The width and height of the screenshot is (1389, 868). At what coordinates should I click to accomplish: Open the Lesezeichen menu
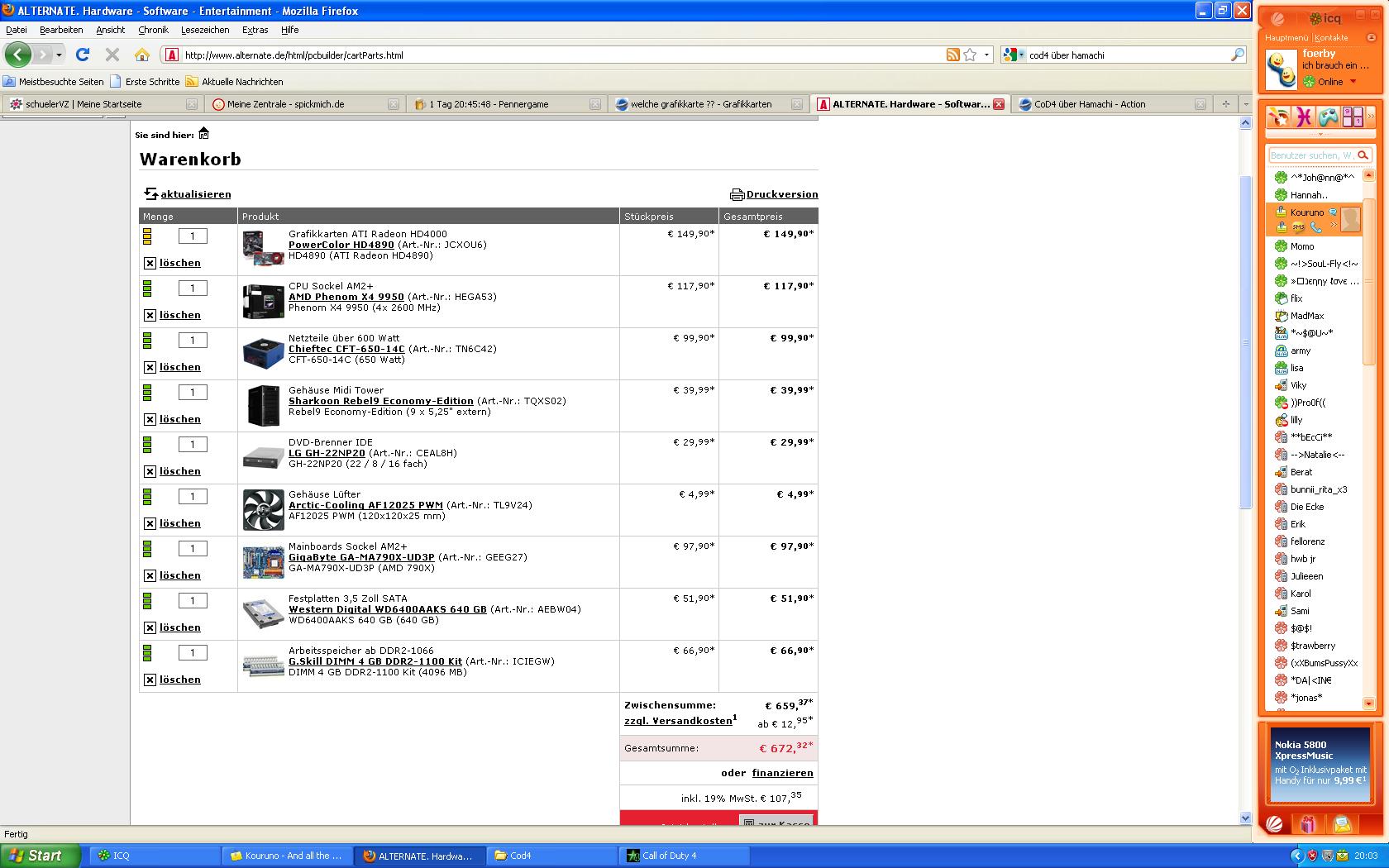click(x=205, y=30)
